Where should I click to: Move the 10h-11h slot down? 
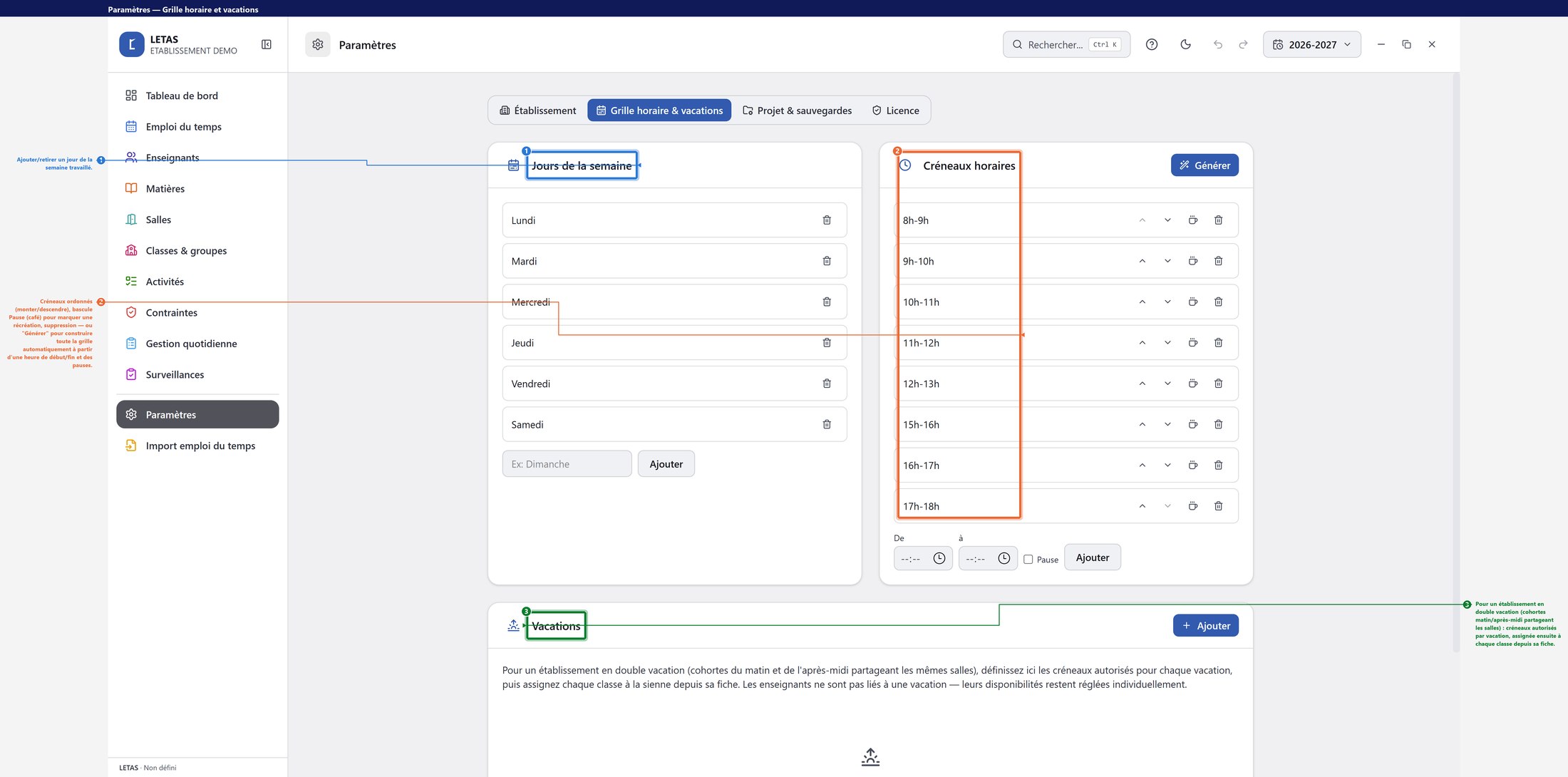(x=1167, y=302)
